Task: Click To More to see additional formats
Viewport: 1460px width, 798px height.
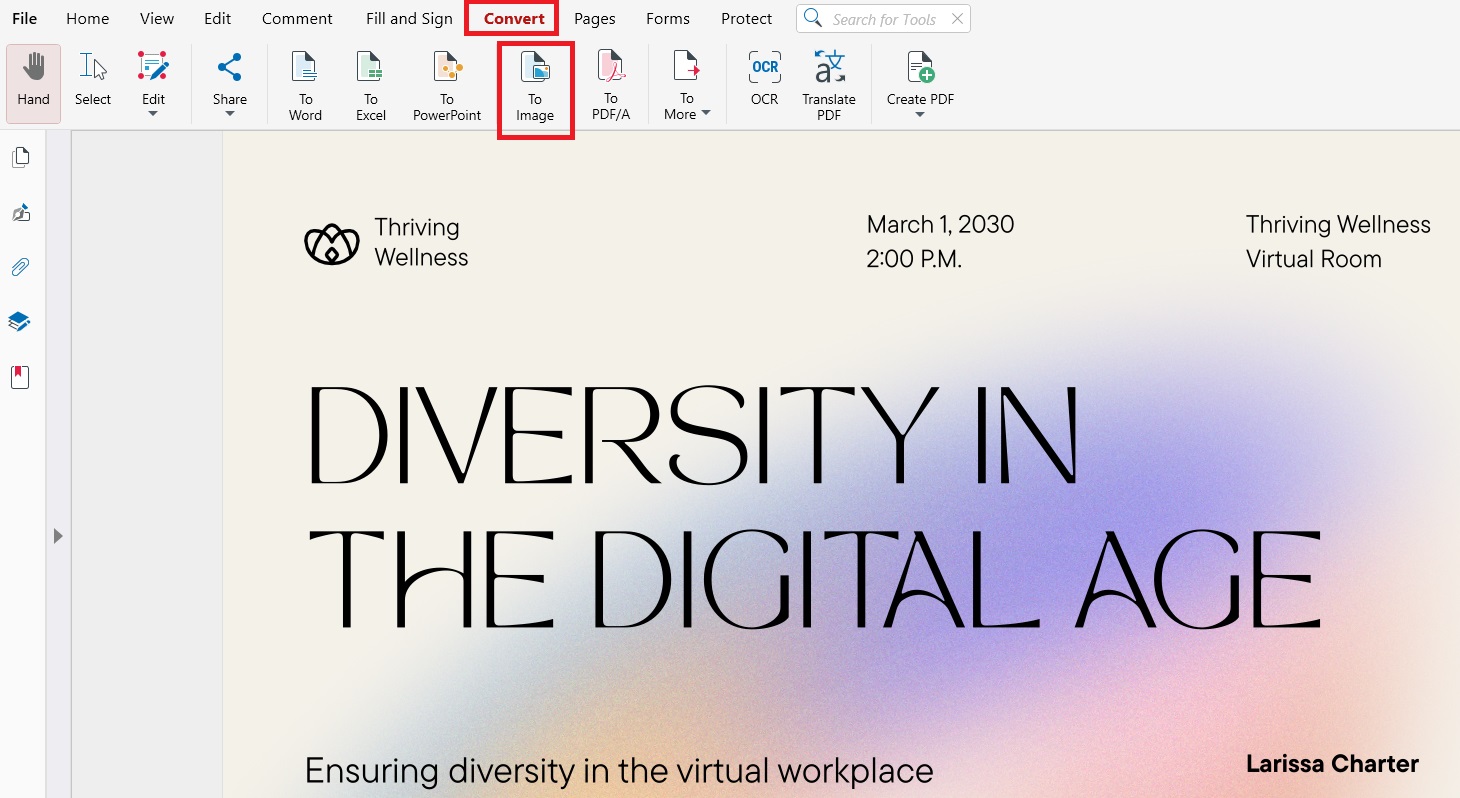Action: [x=686, y=82]
